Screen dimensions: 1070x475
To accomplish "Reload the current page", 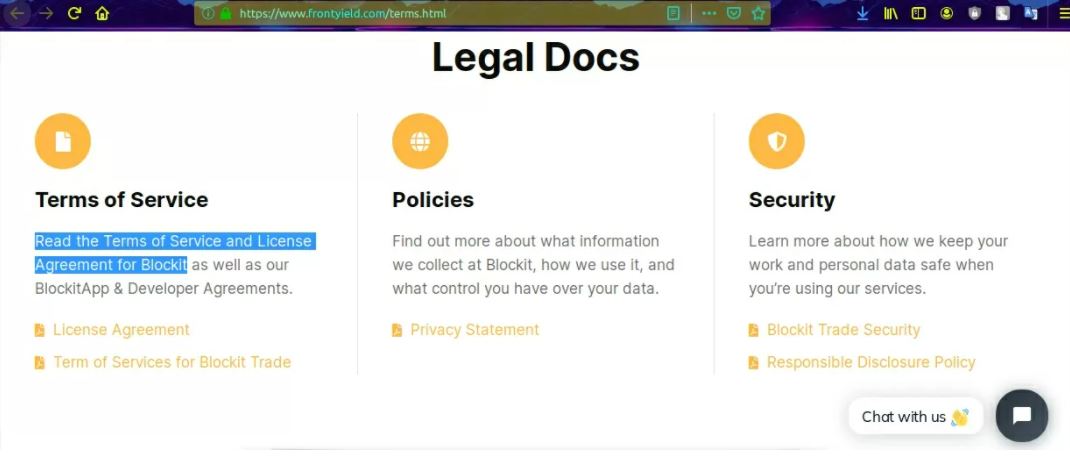I will point(74,14).
